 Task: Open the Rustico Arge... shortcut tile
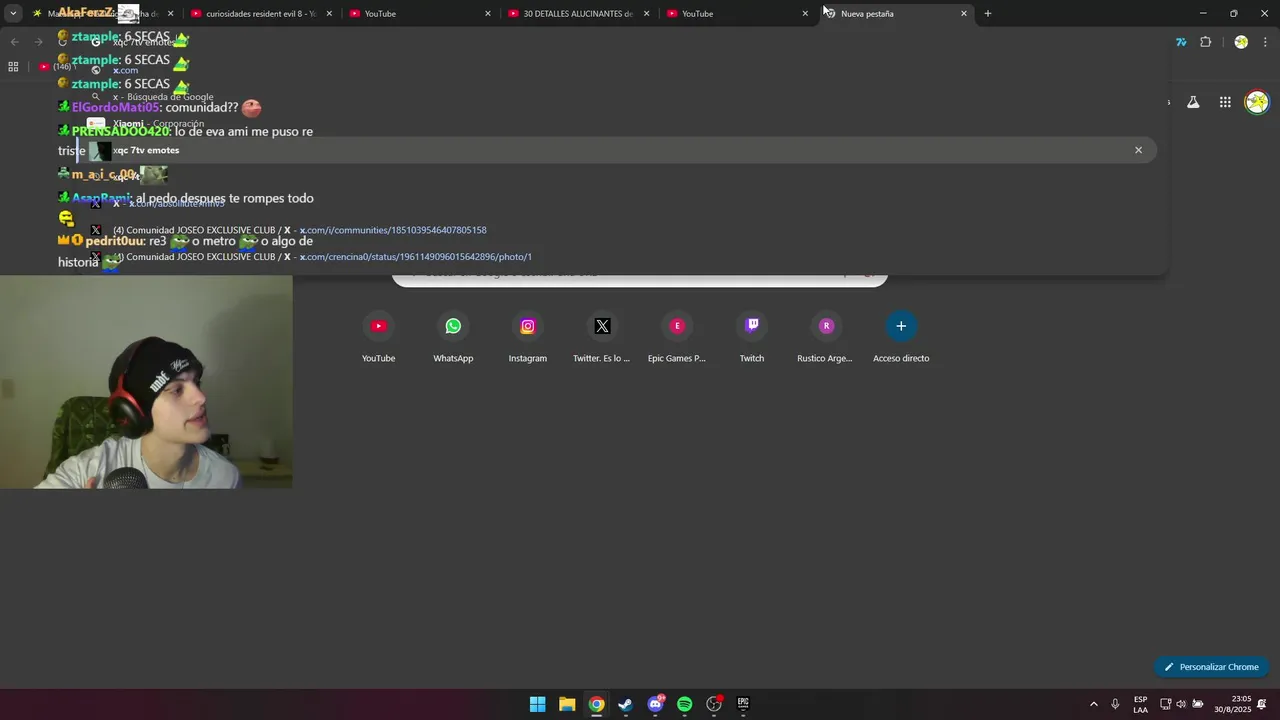pyautogui.click(x=826, y=337)
